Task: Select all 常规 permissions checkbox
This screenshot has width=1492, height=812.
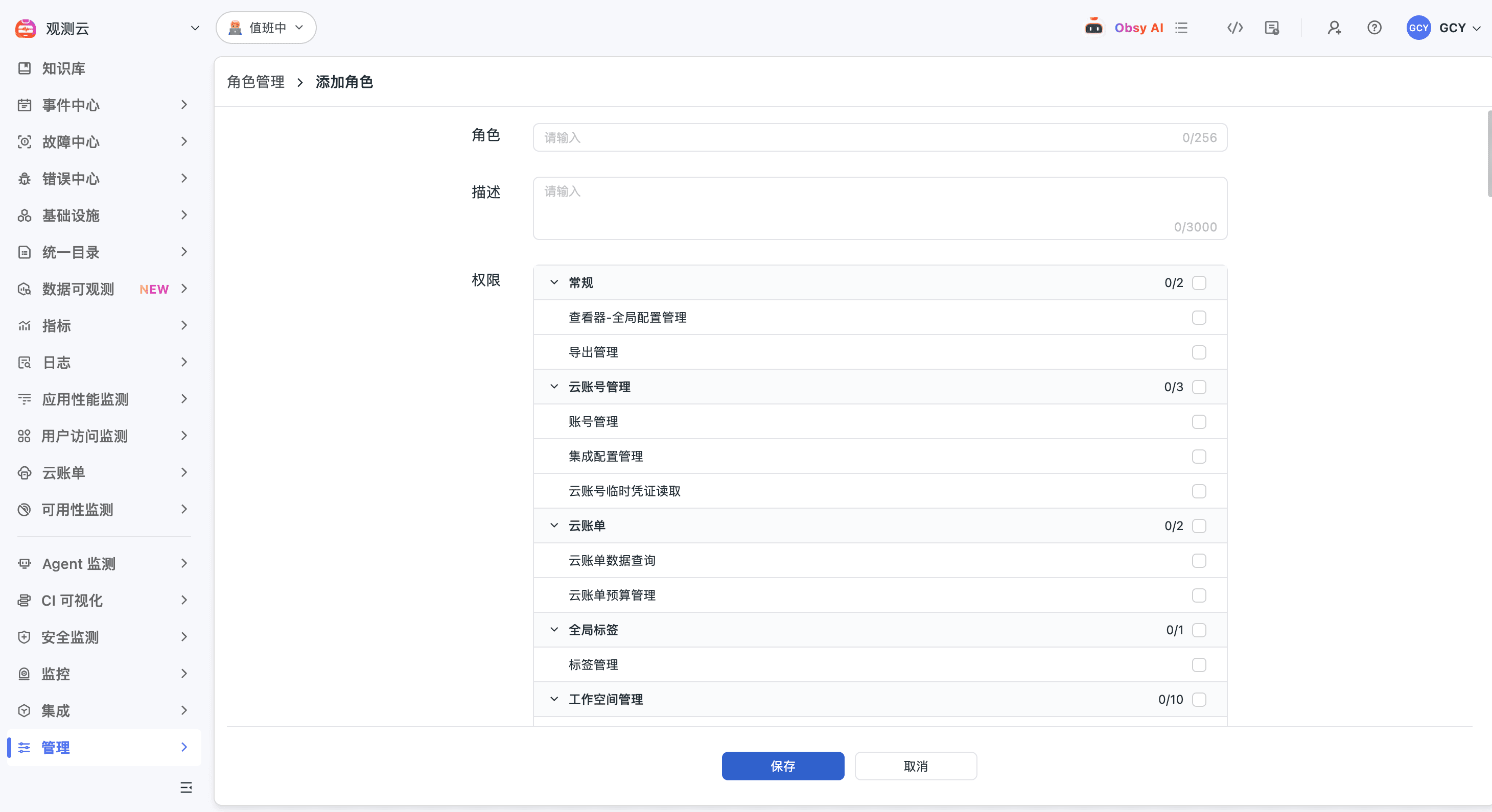Action: tap(1199, 282)
